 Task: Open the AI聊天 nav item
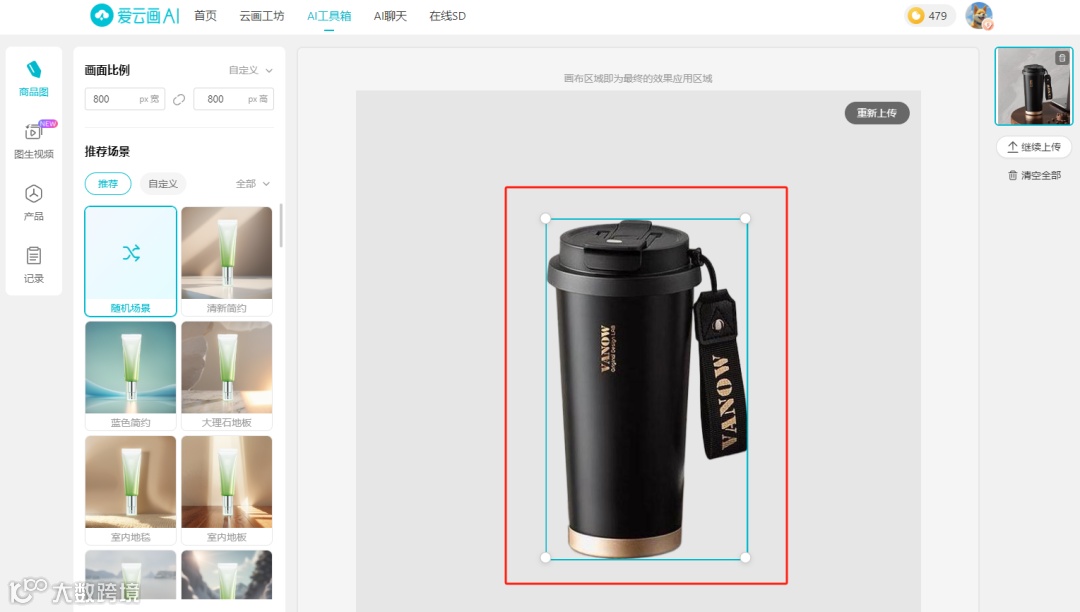pyautogui.click(x=391, y=16)
